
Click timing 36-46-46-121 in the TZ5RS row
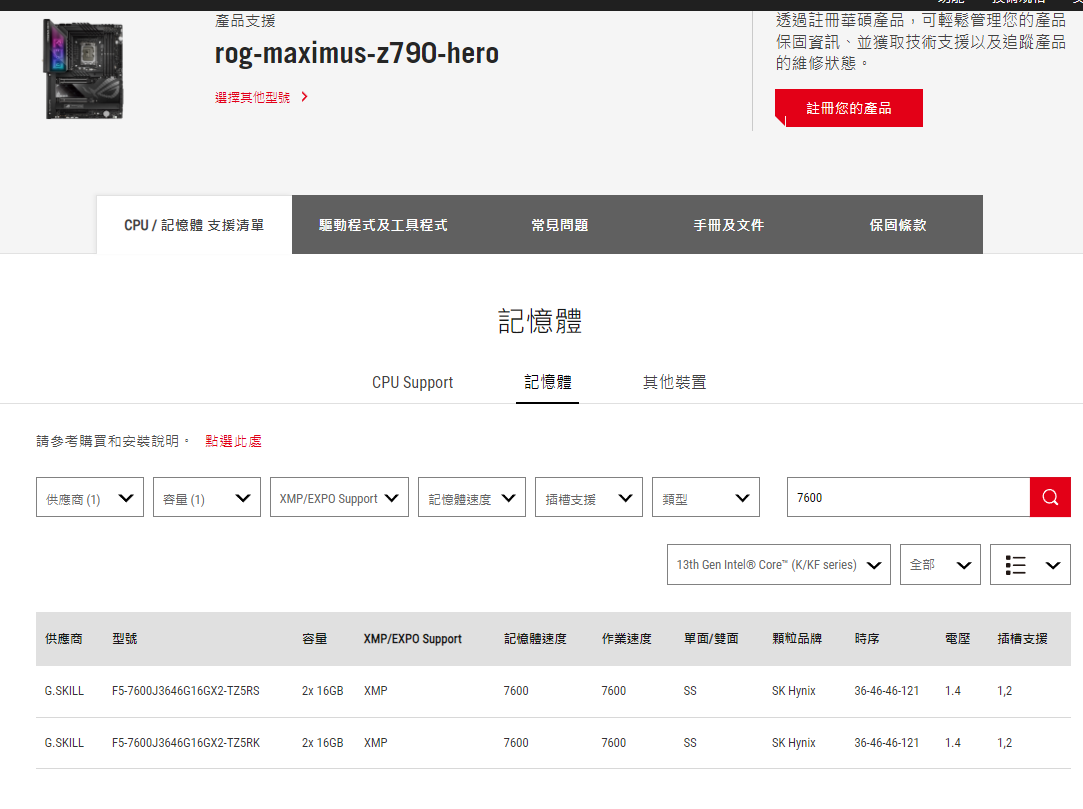[887, 691]
